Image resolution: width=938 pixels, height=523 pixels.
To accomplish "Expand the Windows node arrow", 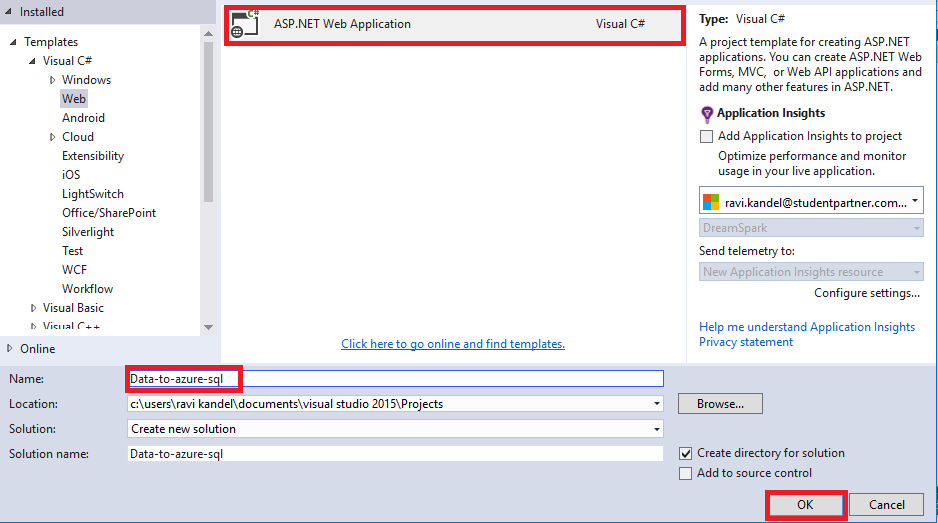I will pyautogui.click(x=52, y=80).
